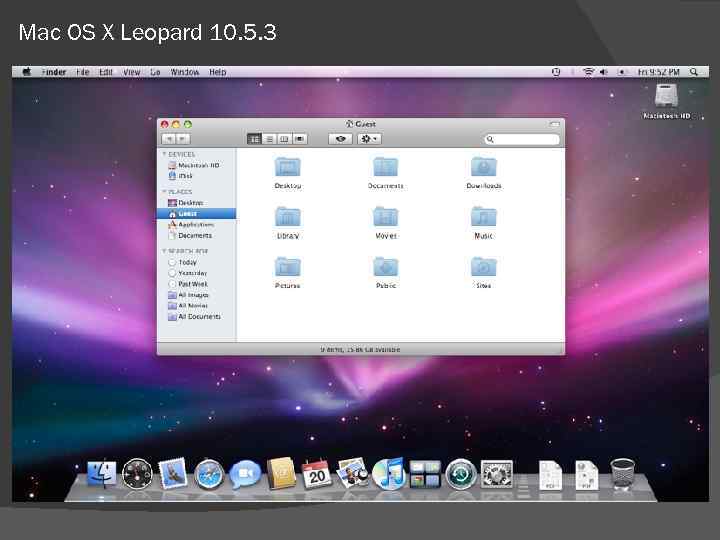The image size is (720, 540).
Task: Select Macintosh HD in sidebar
Action: pos(197,165)
